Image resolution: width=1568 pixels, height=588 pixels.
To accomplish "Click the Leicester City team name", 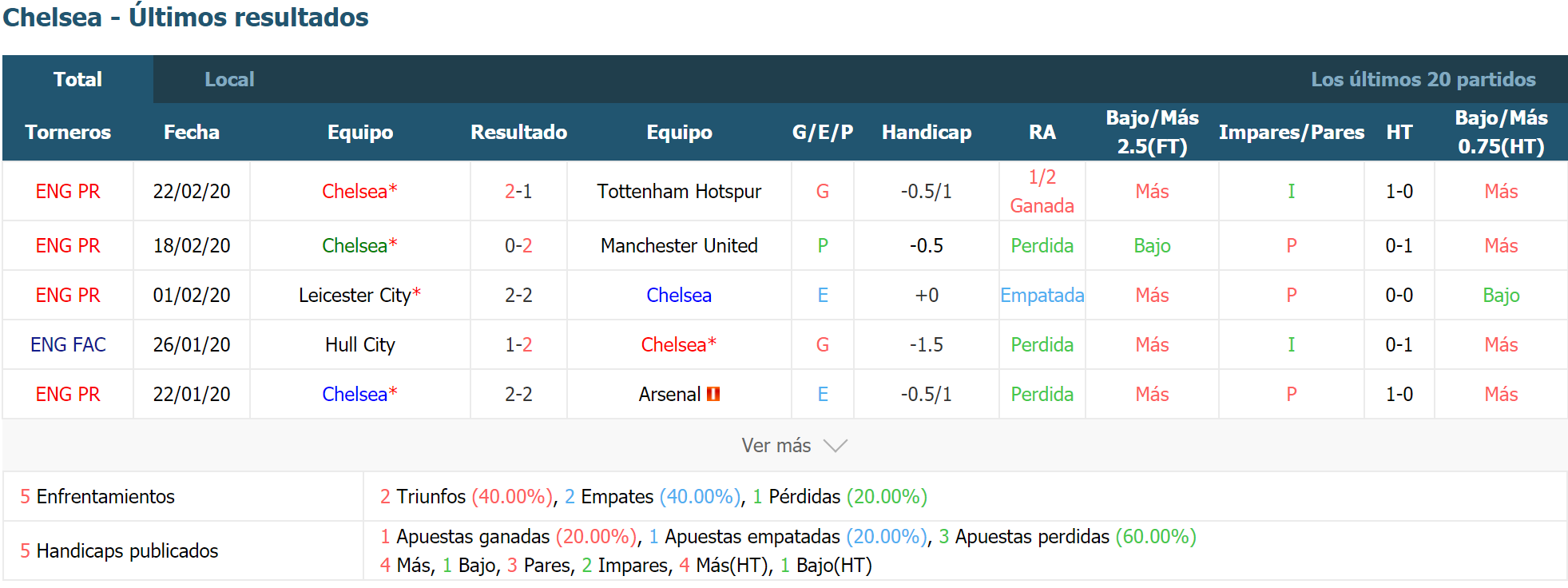I will [355, 296].
